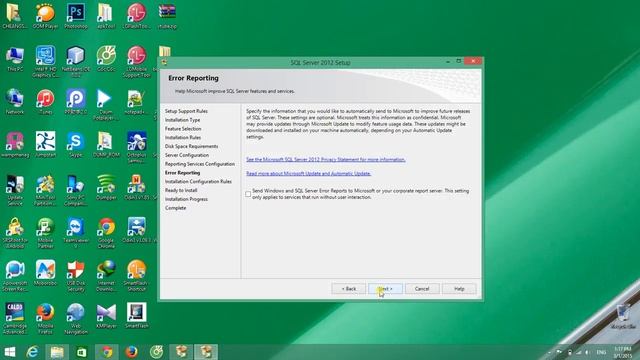Select the Mobile Partner desktop icon

[45, 233]
